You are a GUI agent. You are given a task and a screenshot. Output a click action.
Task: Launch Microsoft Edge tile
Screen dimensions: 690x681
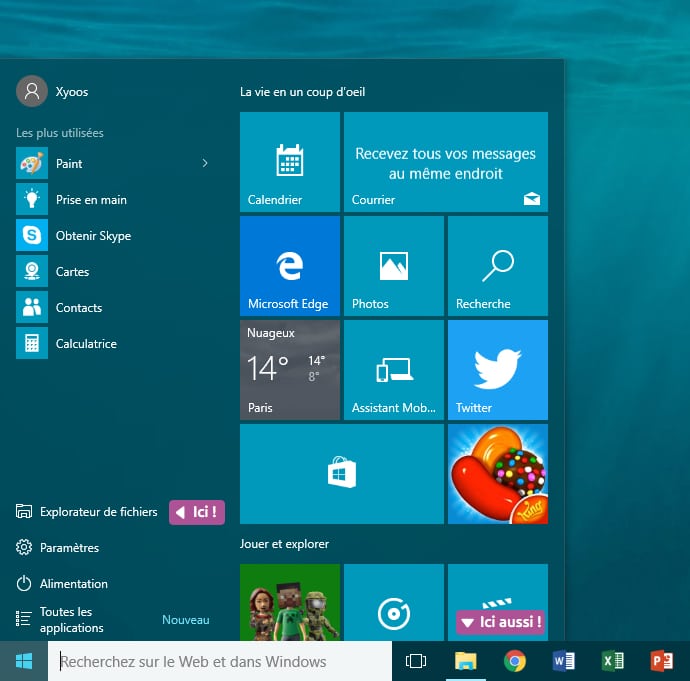290,266
